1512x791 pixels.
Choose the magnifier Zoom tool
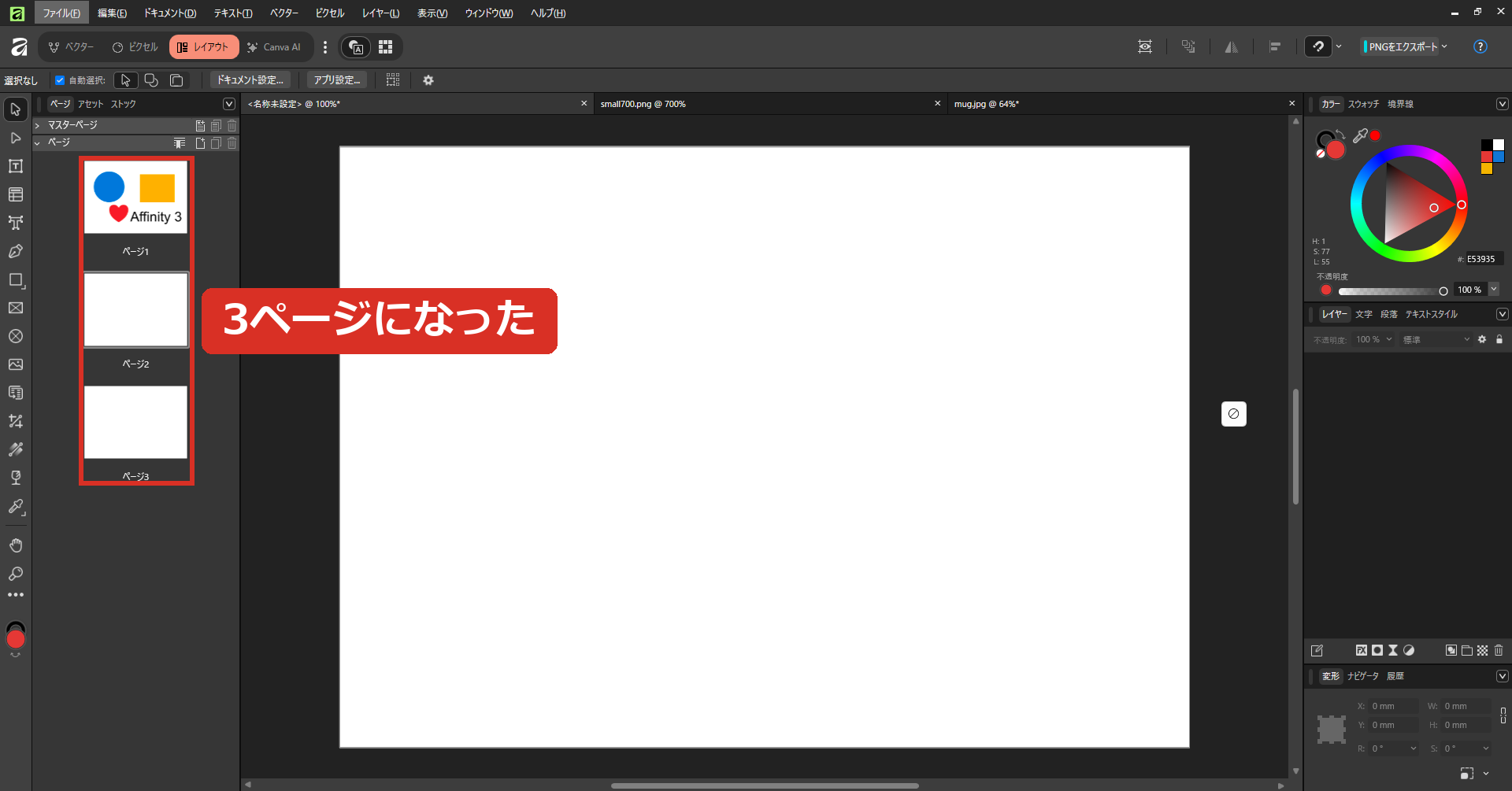coord(16,574)
